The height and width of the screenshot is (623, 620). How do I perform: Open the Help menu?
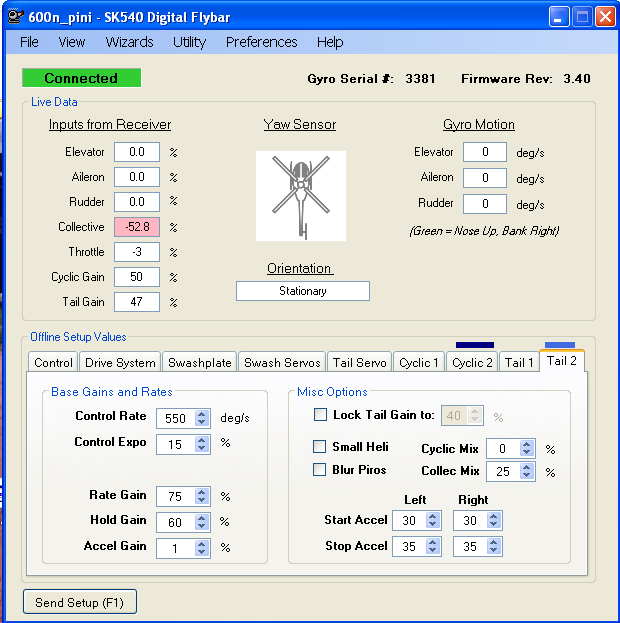[330, 42]
